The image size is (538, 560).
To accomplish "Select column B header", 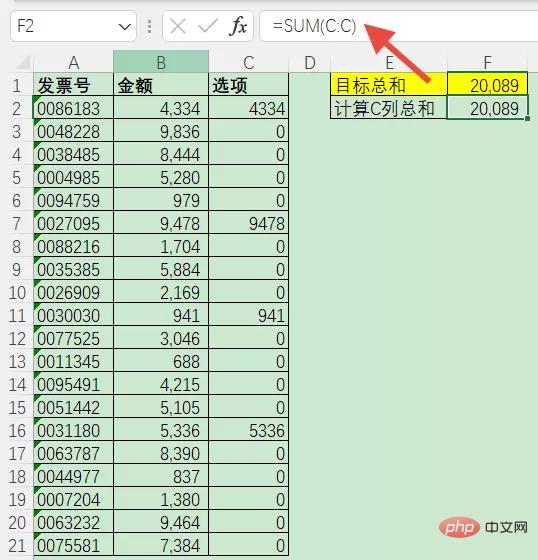I will coord(161,62).
